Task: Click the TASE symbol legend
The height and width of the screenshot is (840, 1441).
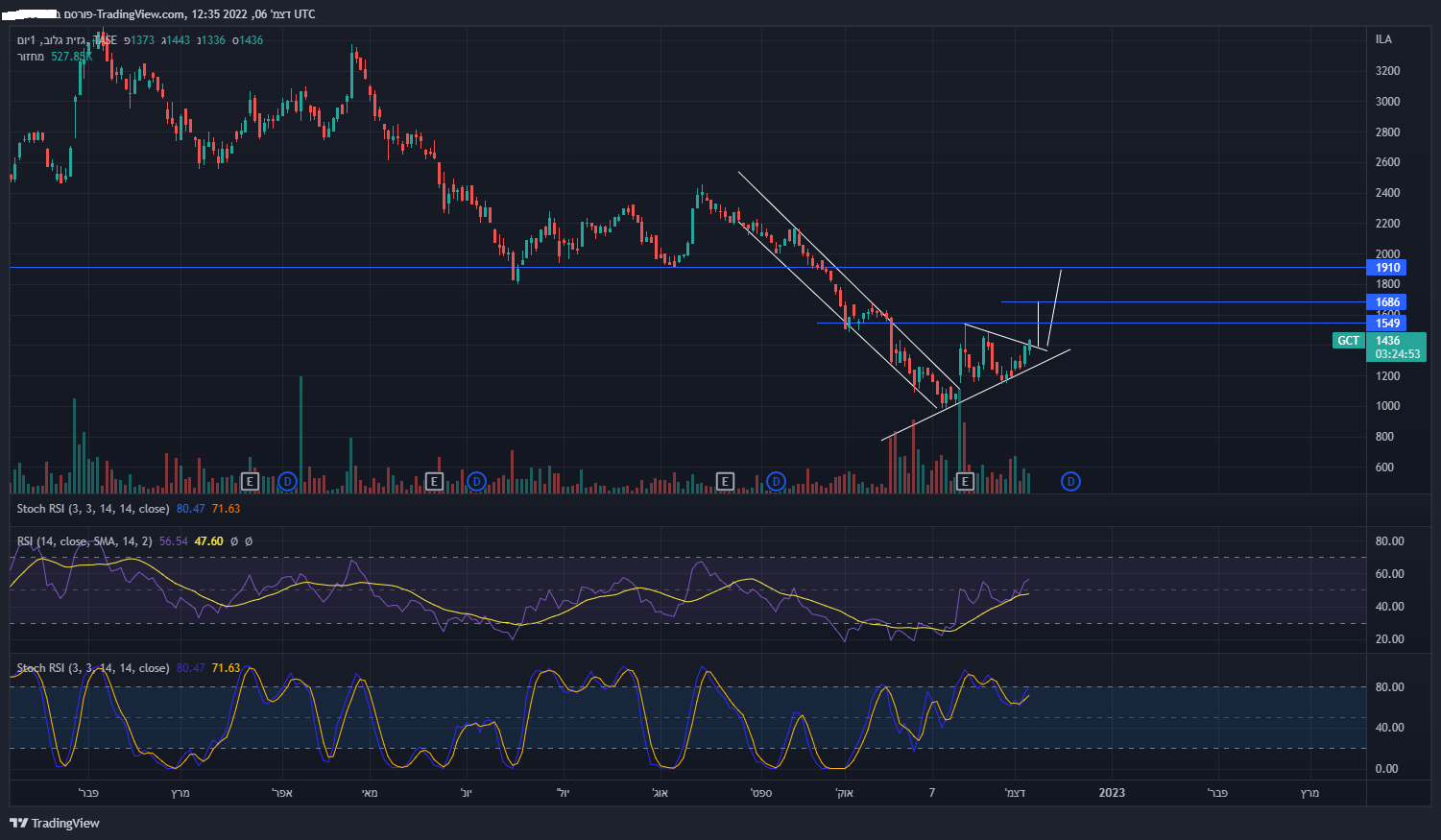Action: (104, 40)
